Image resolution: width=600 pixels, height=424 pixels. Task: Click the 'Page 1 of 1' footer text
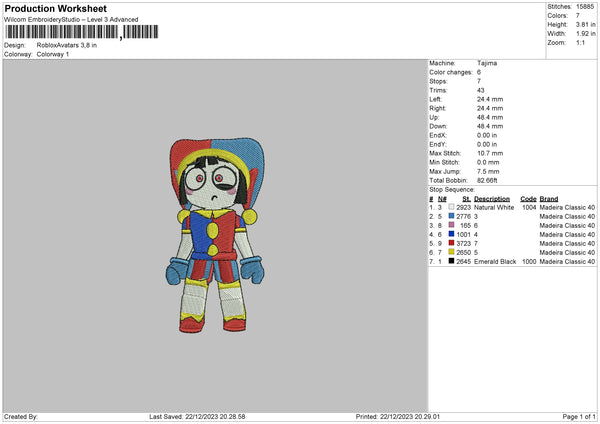pyautogui.click(x=579, y=417)
